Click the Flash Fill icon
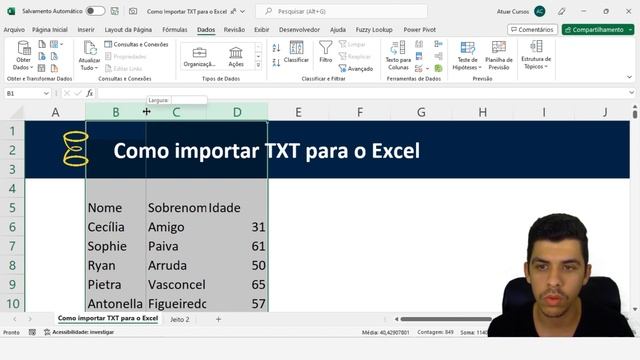This screenshot has height=360, width=640. pyautogui.click(x=419, y=44)
